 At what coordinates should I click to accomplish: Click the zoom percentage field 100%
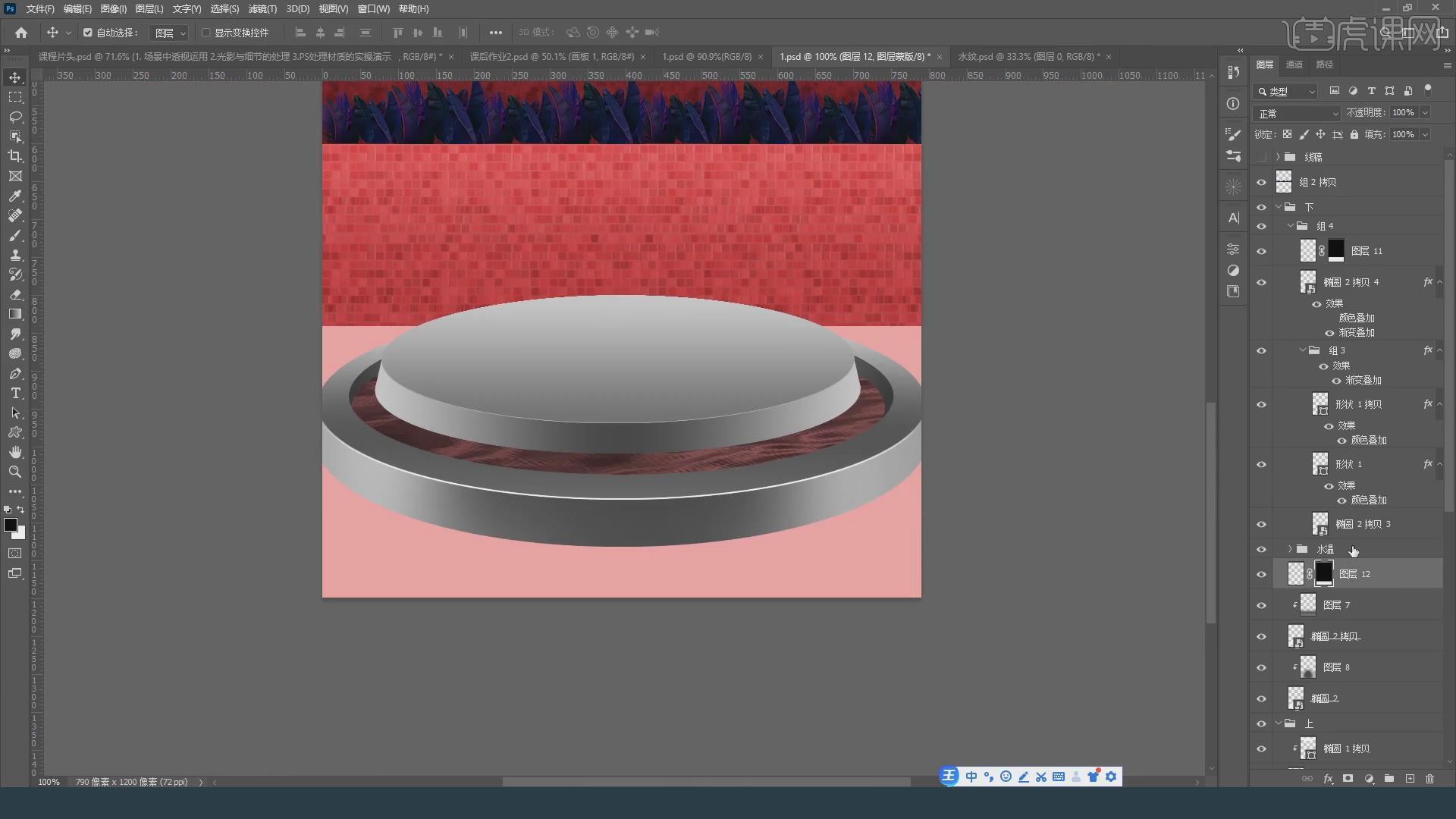point(49,782)
